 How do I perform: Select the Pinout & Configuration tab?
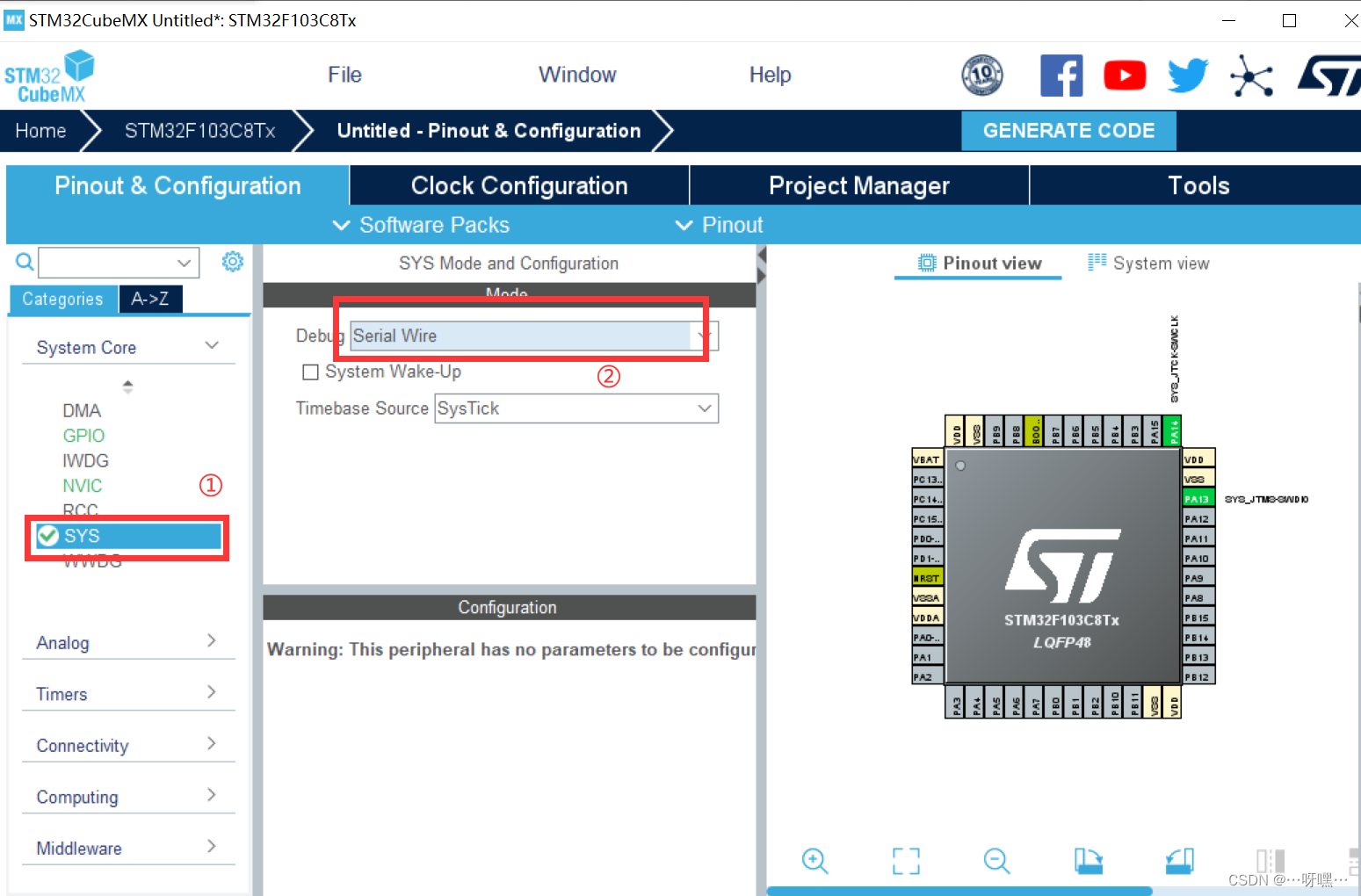click(177, 185)
